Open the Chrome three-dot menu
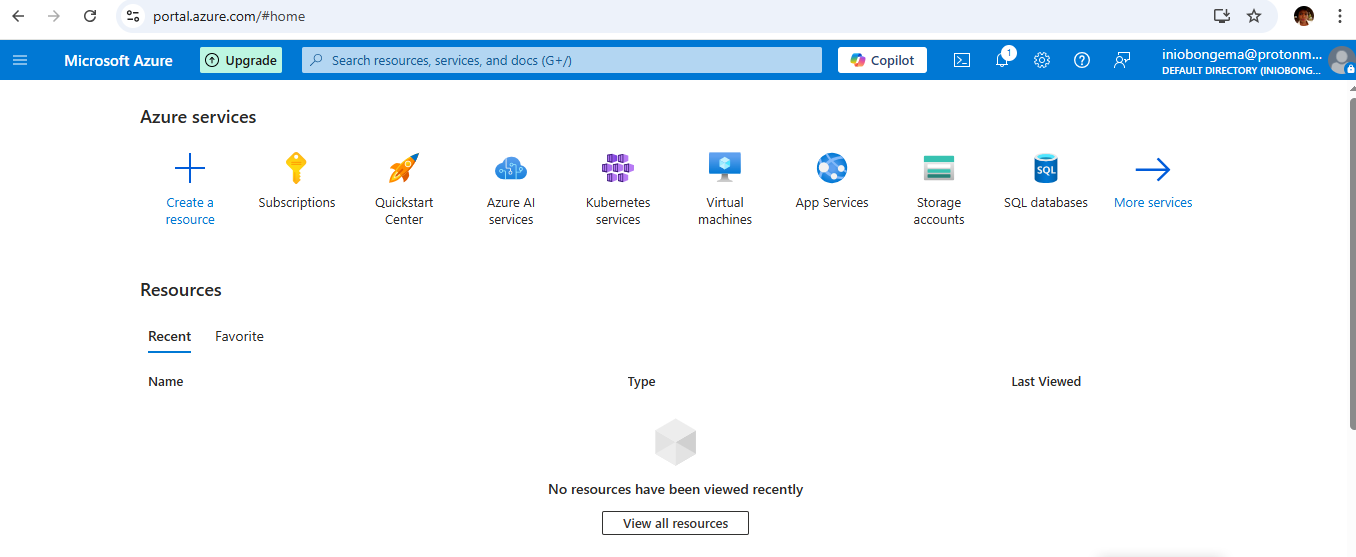 1340,16
